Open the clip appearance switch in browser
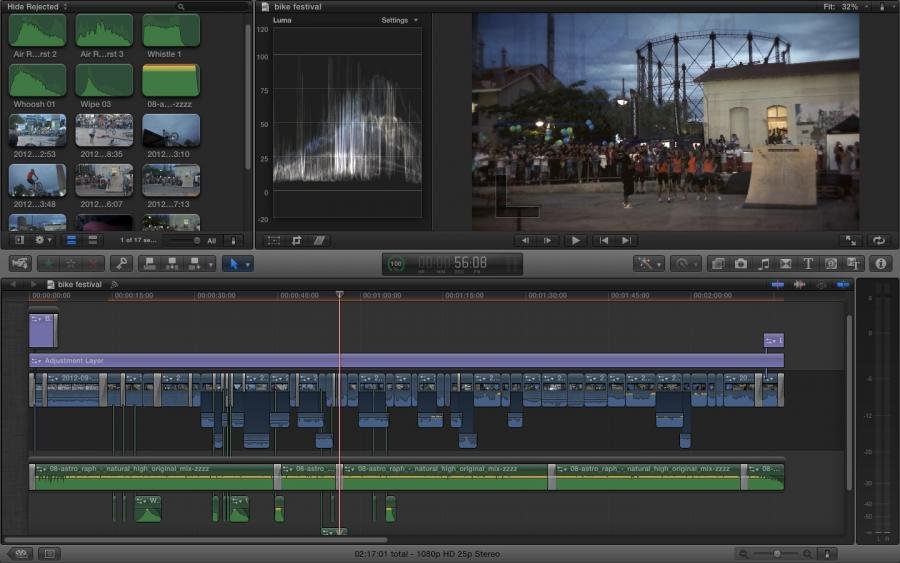 233,240
